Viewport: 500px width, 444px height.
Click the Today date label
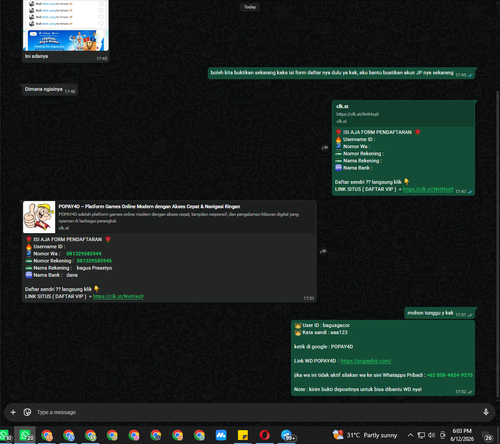[250, 7]
